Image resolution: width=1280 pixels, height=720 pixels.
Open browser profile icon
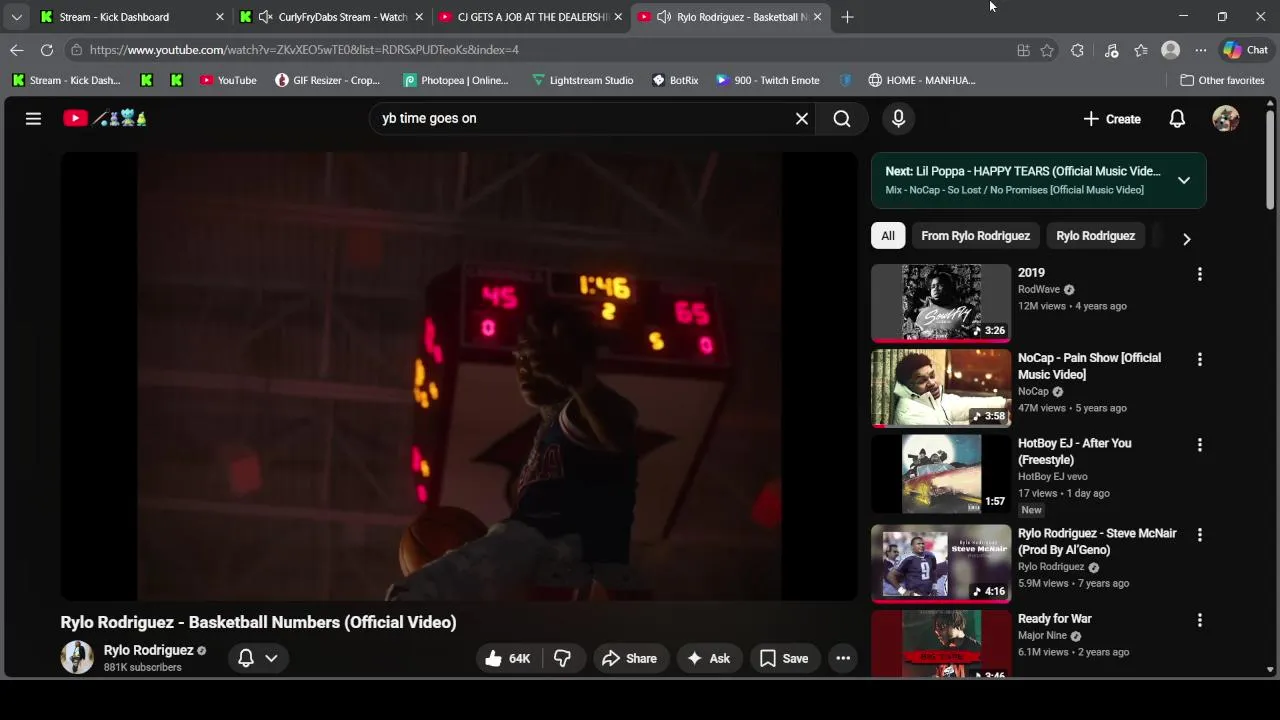coord(1170,50)
